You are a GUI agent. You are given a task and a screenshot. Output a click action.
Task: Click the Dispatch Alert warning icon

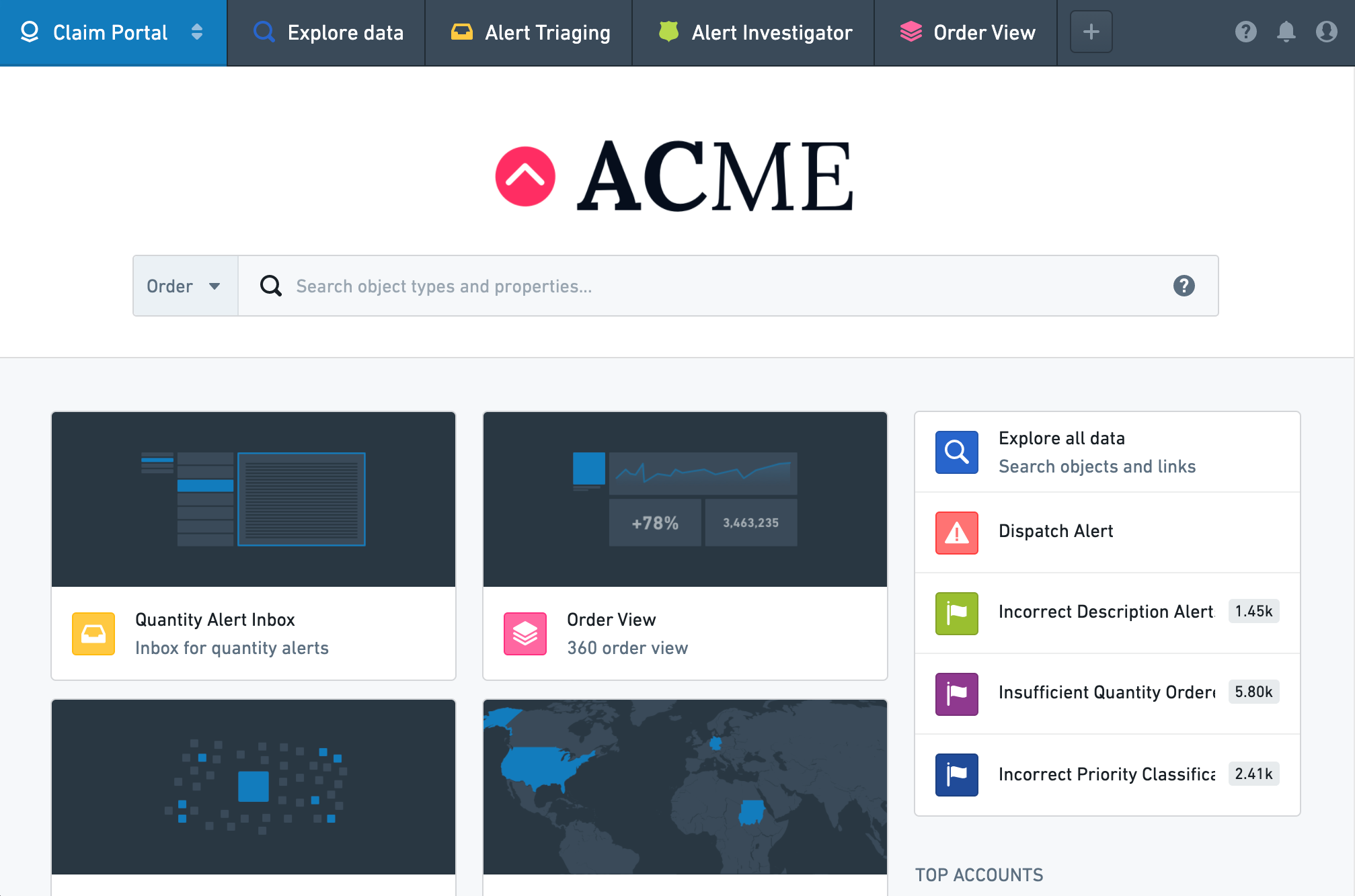coord(955,530)
